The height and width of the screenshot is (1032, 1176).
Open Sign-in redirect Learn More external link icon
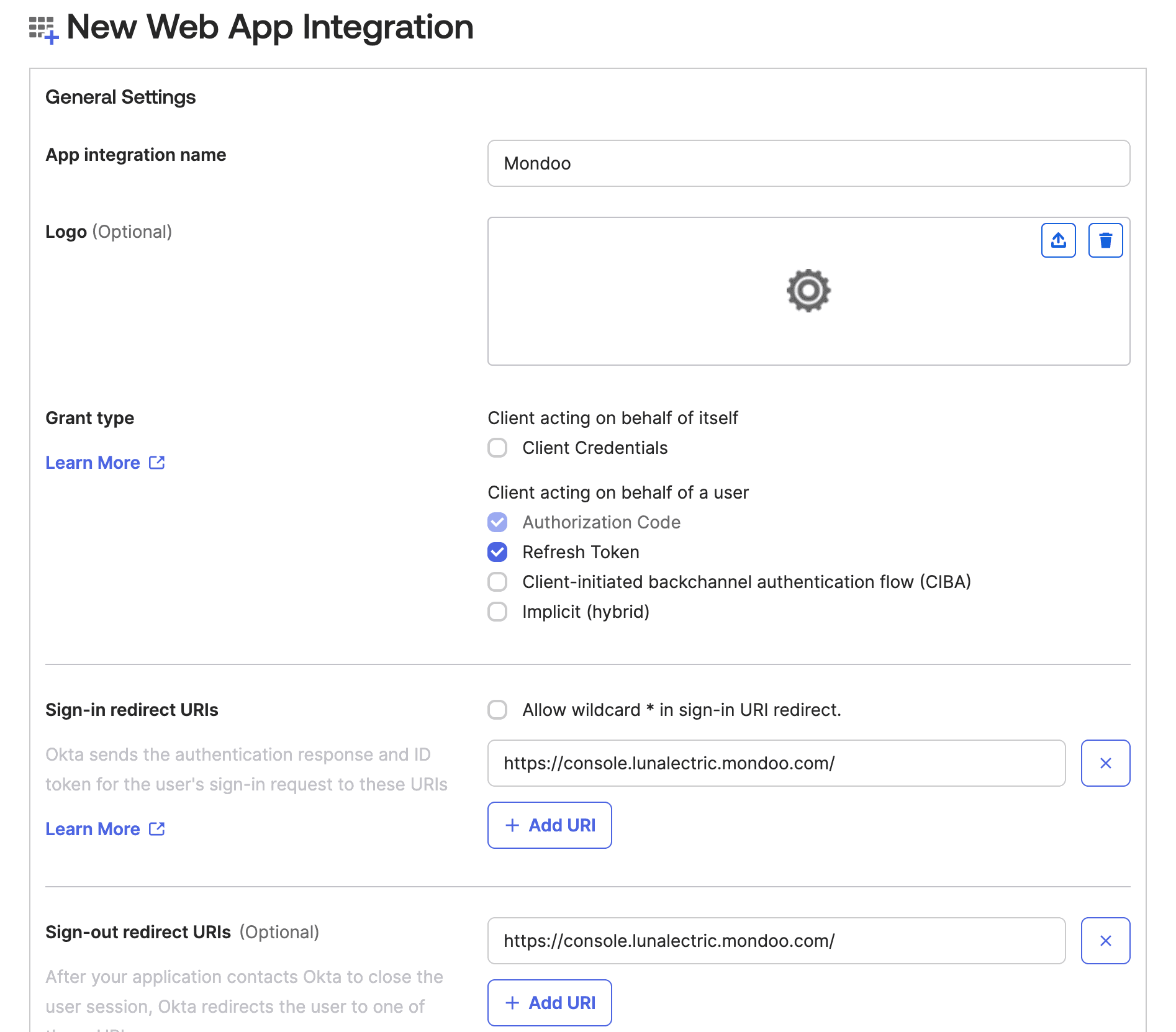tap(156, 828)
